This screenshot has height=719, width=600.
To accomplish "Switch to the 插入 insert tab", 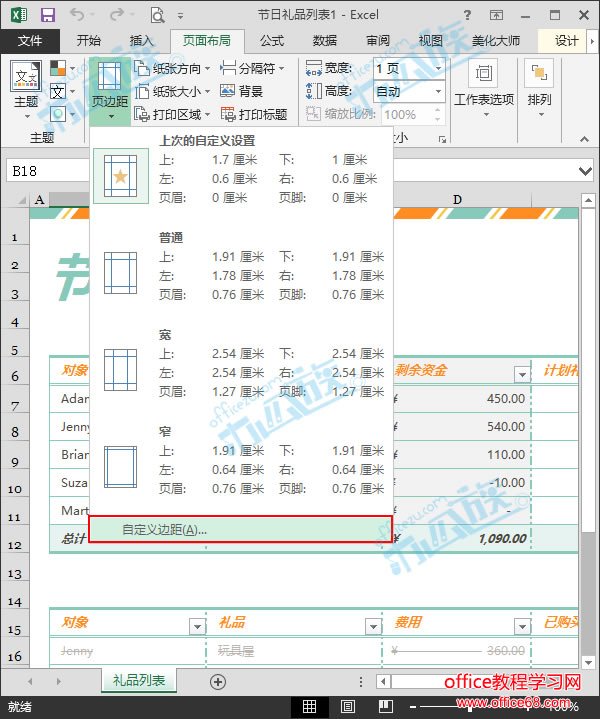I will 141,41.
